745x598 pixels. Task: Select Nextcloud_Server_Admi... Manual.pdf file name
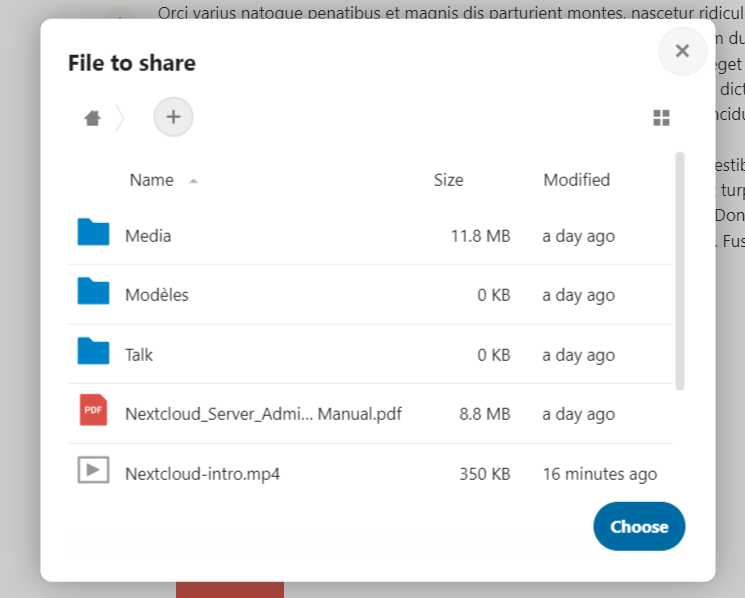pos(263,414)
